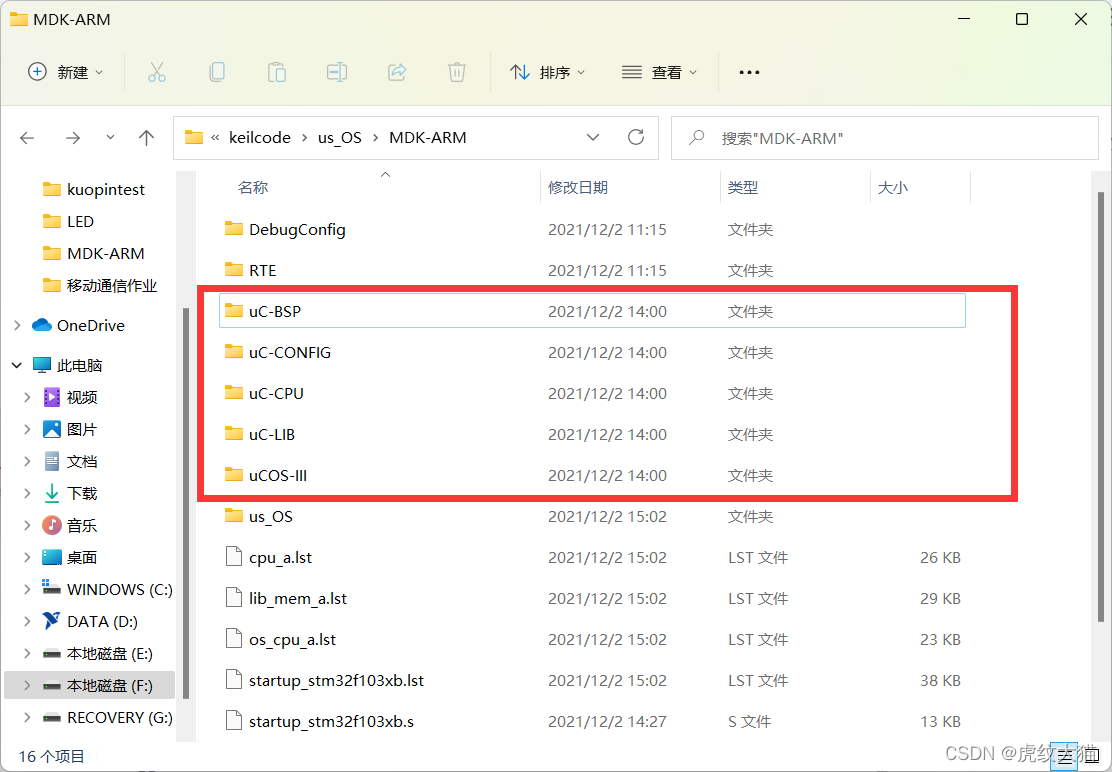Expand the OneDrive tree node

click(x=17, y=325)
